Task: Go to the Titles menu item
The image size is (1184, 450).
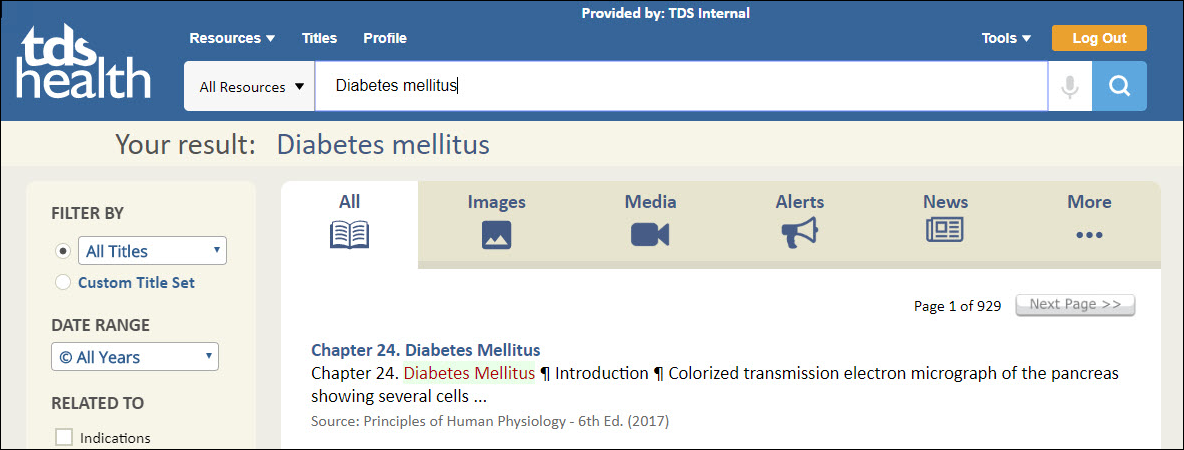Action: (319, 39)
